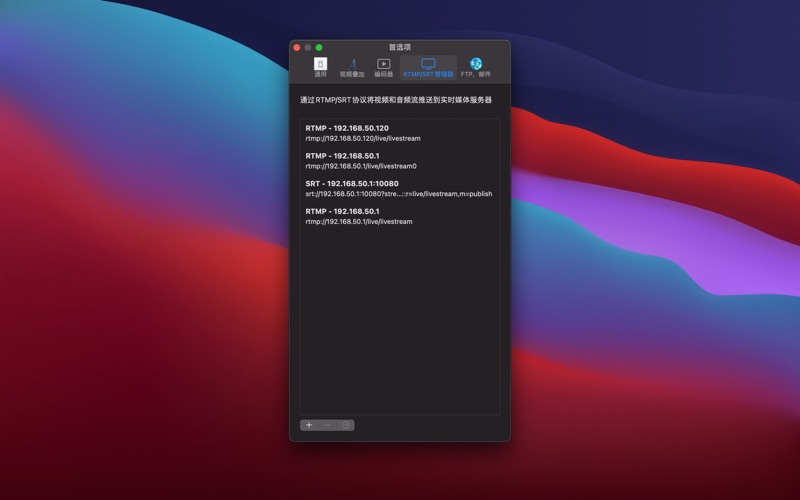800x500 pixels.
Task: Close the 首选项 window with red button
Action: click(297, 47)
